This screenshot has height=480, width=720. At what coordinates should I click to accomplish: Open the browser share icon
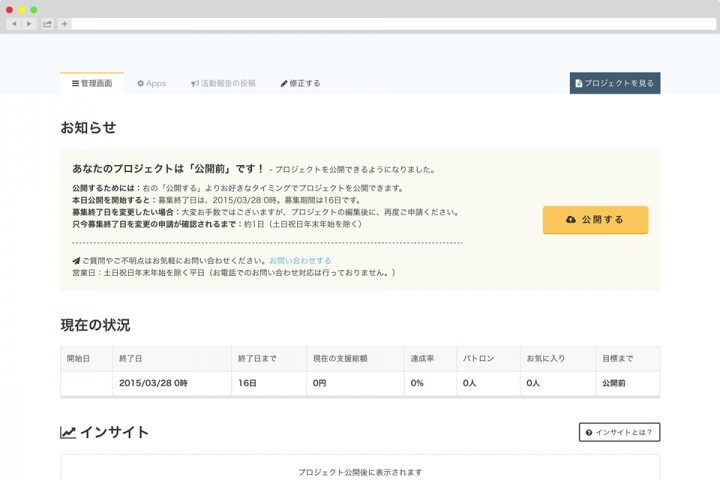point(47,24)
